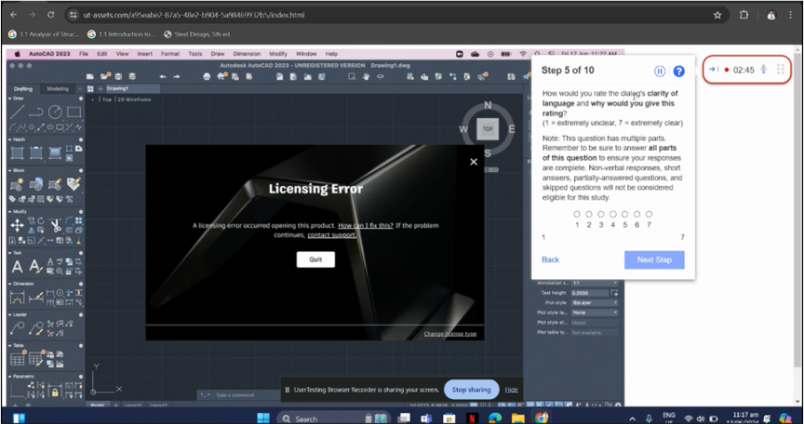Select the Insert Table tool
This screenshot has width=804, height=424.
[x=17, y=359]
